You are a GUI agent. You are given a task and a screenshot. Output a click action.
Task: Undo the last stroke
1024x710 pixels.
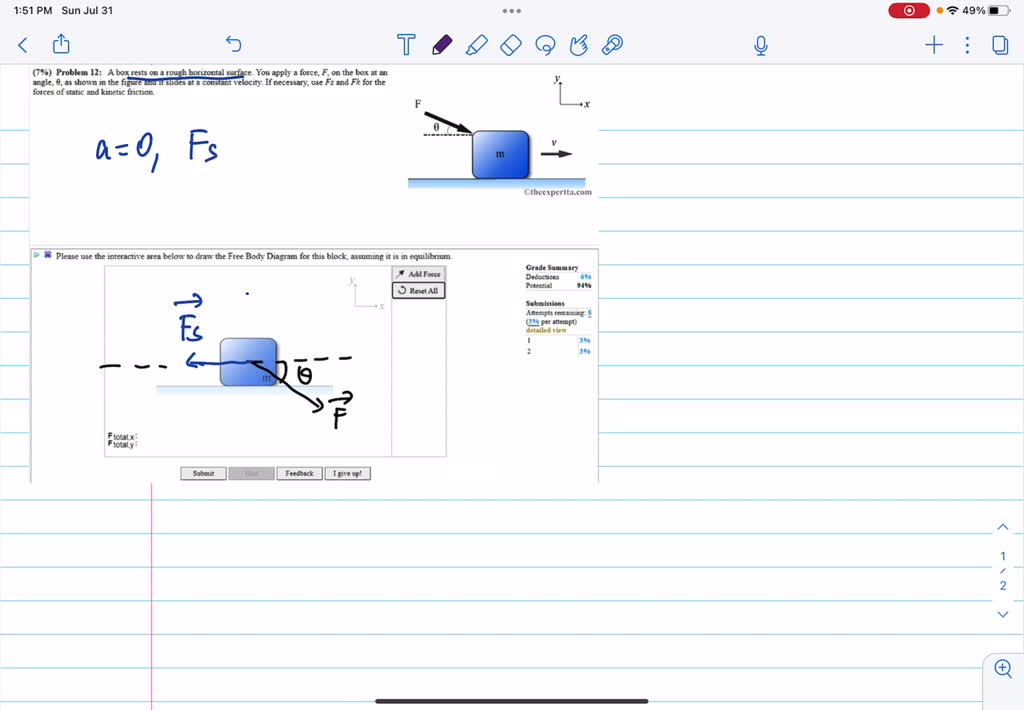click(x=234, y=44)
